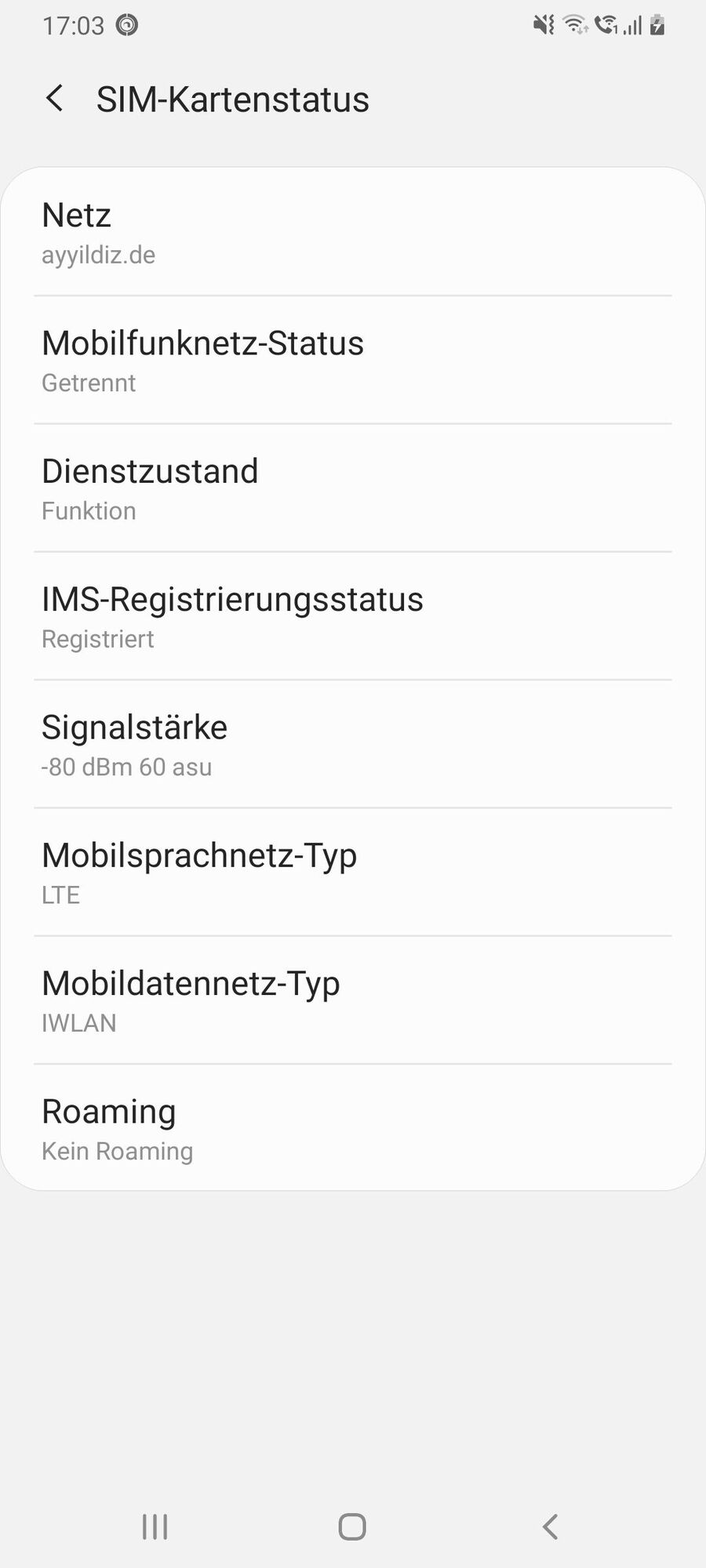Tap the SIM-Kartenstatus page title

click(232, 100)
